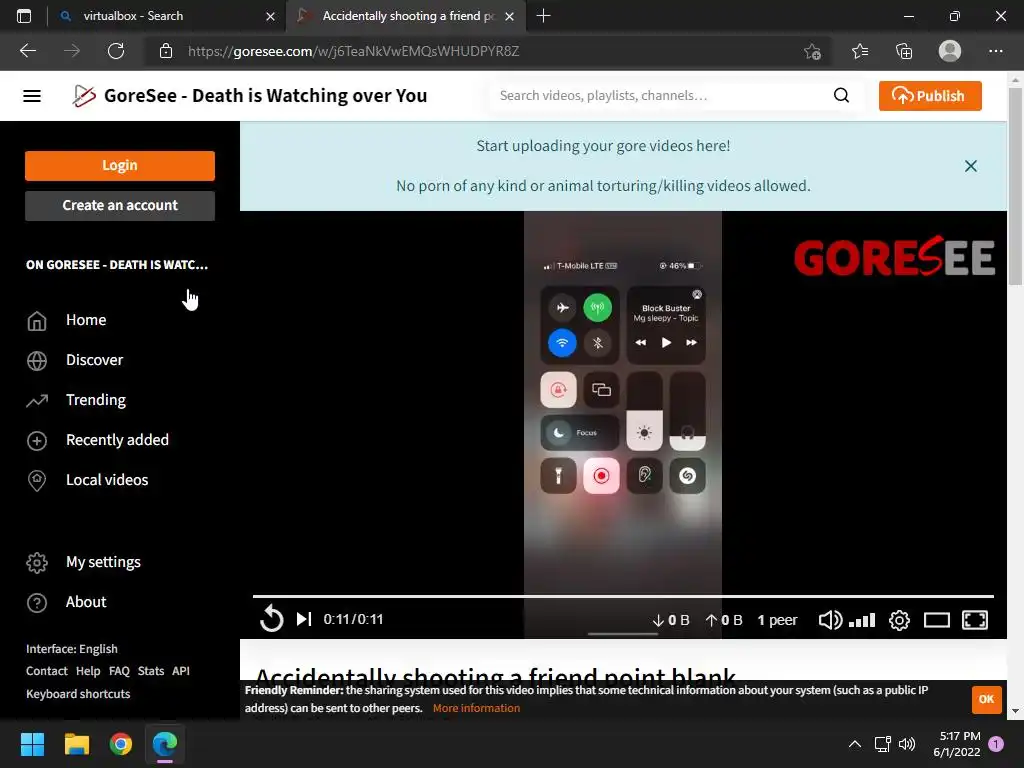Replay the video with the restart icon
The width and height of the screenshot is (1024, 768).
(271, 619)
